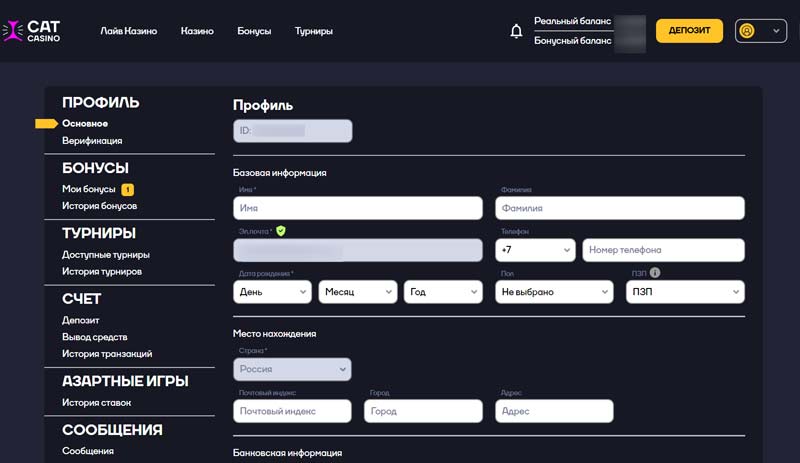Select the +7 phone code dropdown

pyautogui.click(x=534, y=250)
